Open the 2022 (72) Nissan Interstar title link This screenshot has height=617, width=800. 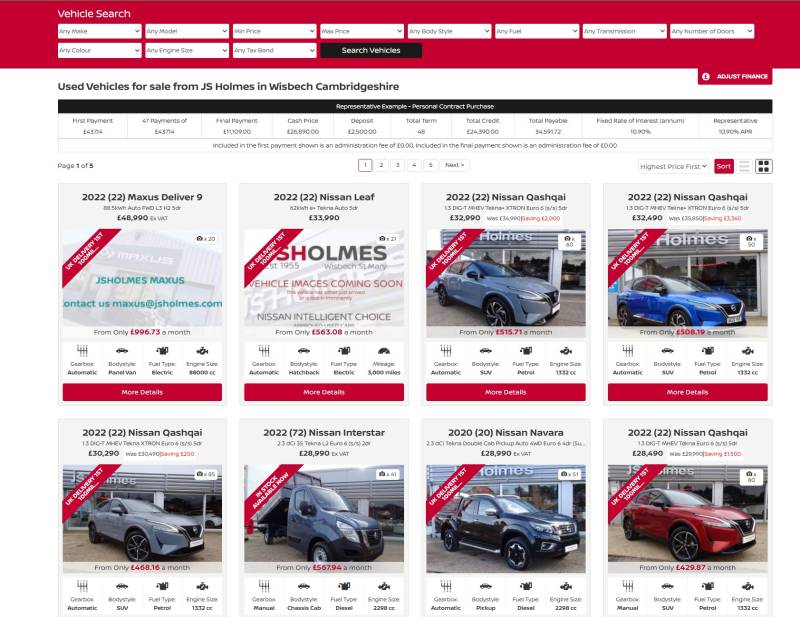pos(324,432)
